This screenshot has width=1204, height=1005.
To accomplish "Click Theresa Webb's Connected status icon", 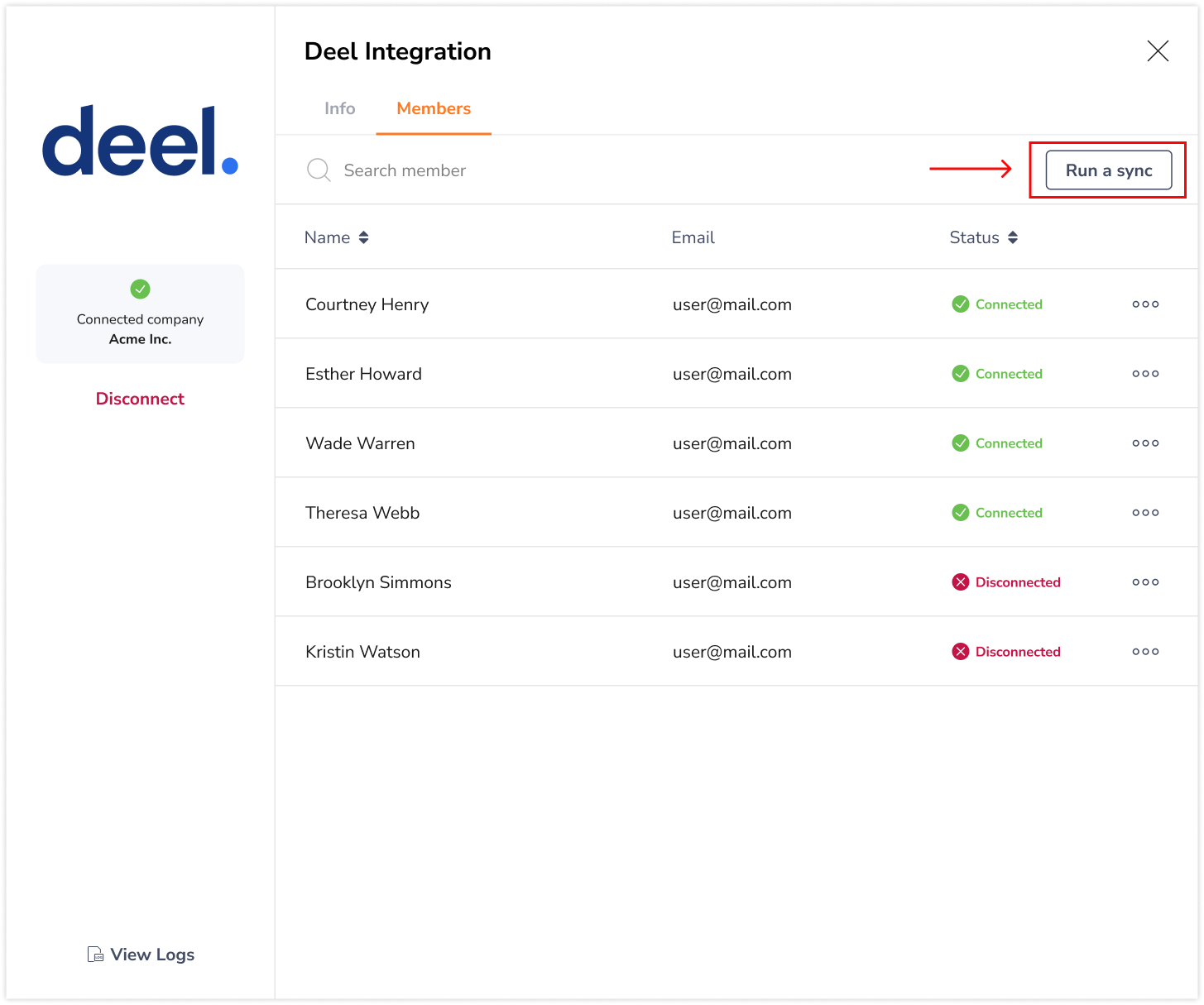I will click(x=960, y=512).
